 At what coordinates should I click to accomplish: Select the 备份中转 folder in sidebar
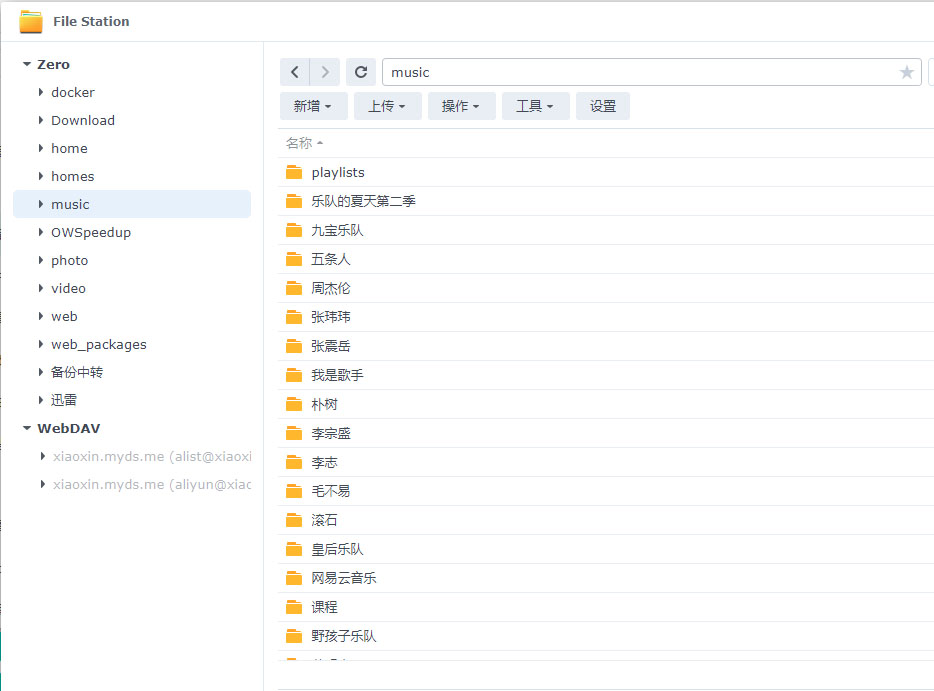[77, 372]
